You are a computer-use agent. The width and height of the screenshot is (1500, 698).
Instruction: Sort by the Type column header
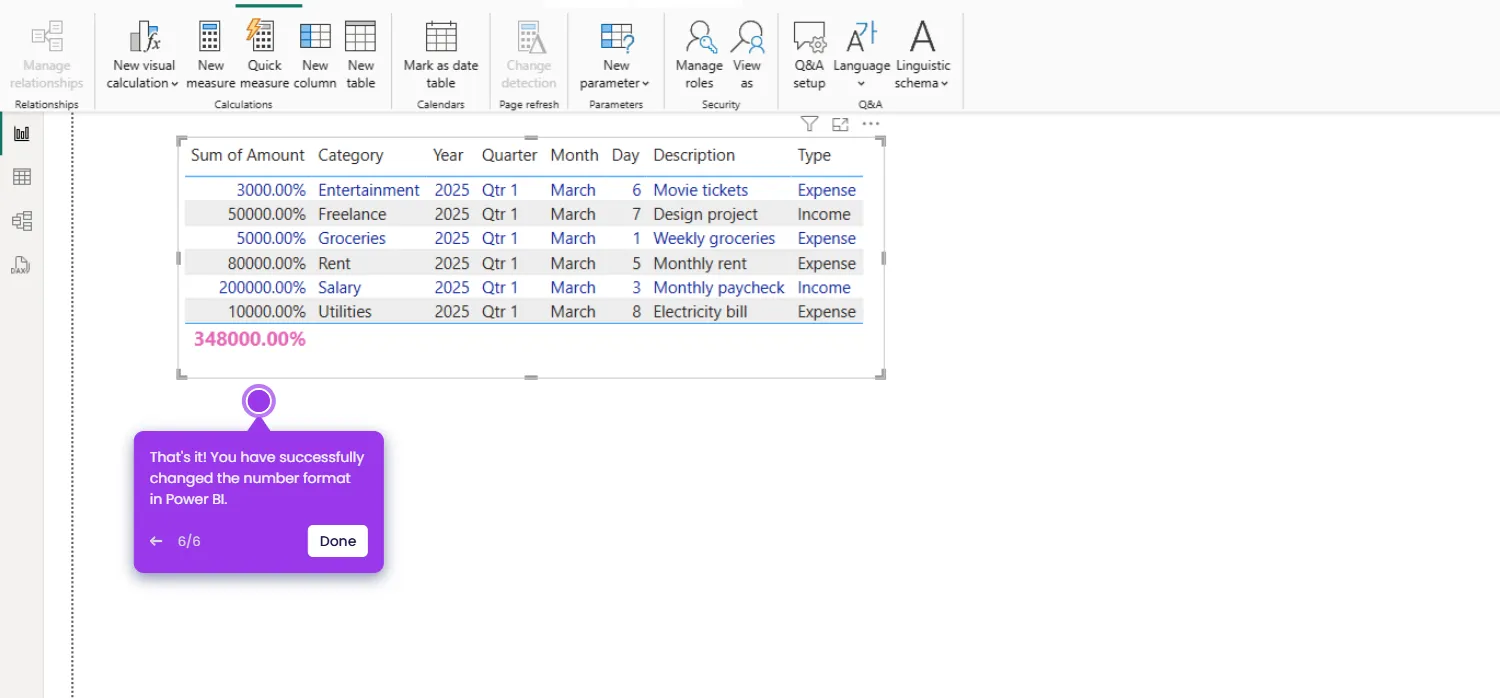tap(814, 155)
